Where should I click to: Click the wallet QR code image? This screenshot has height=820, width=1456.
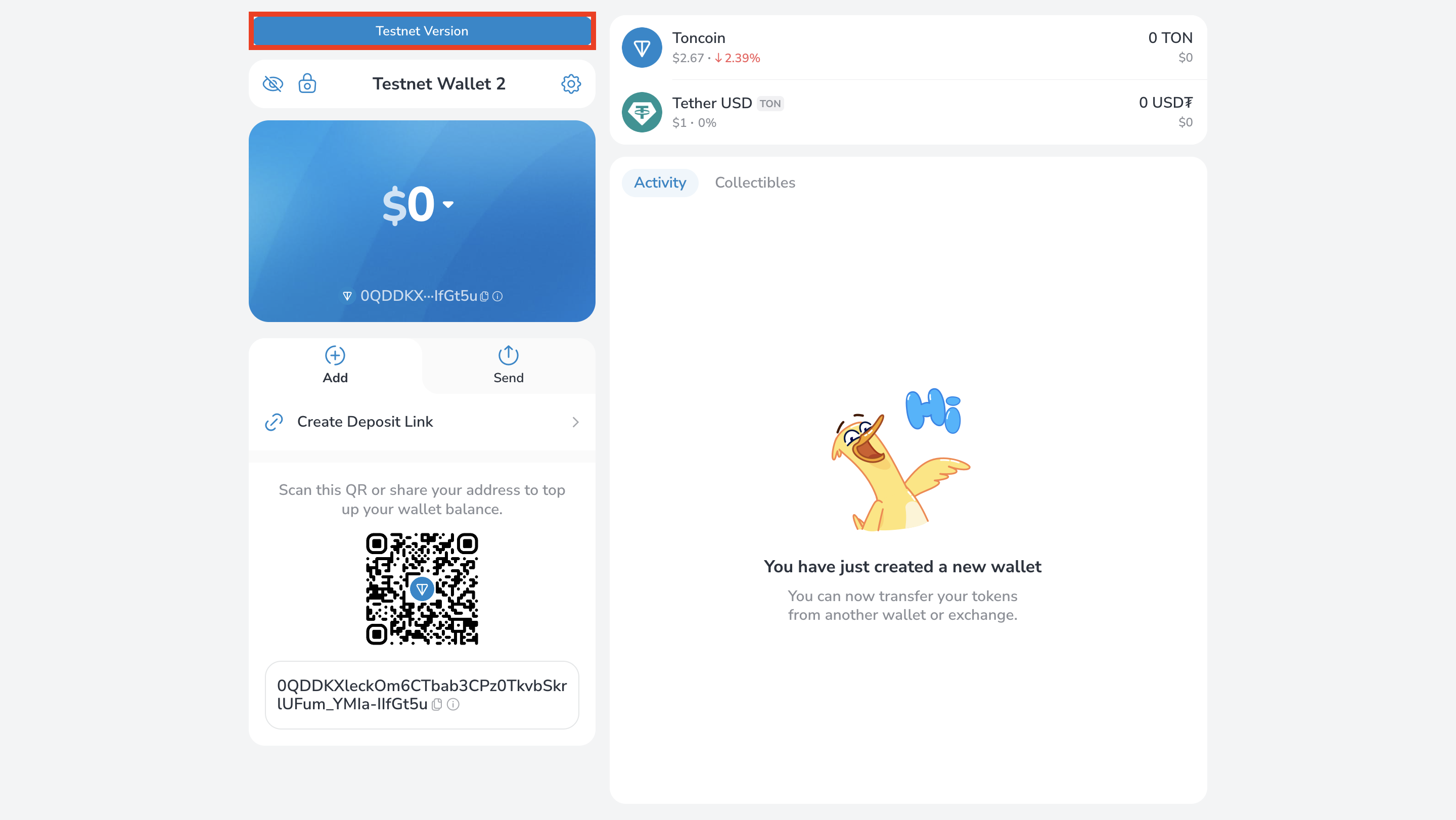click(x=422, y=589)
